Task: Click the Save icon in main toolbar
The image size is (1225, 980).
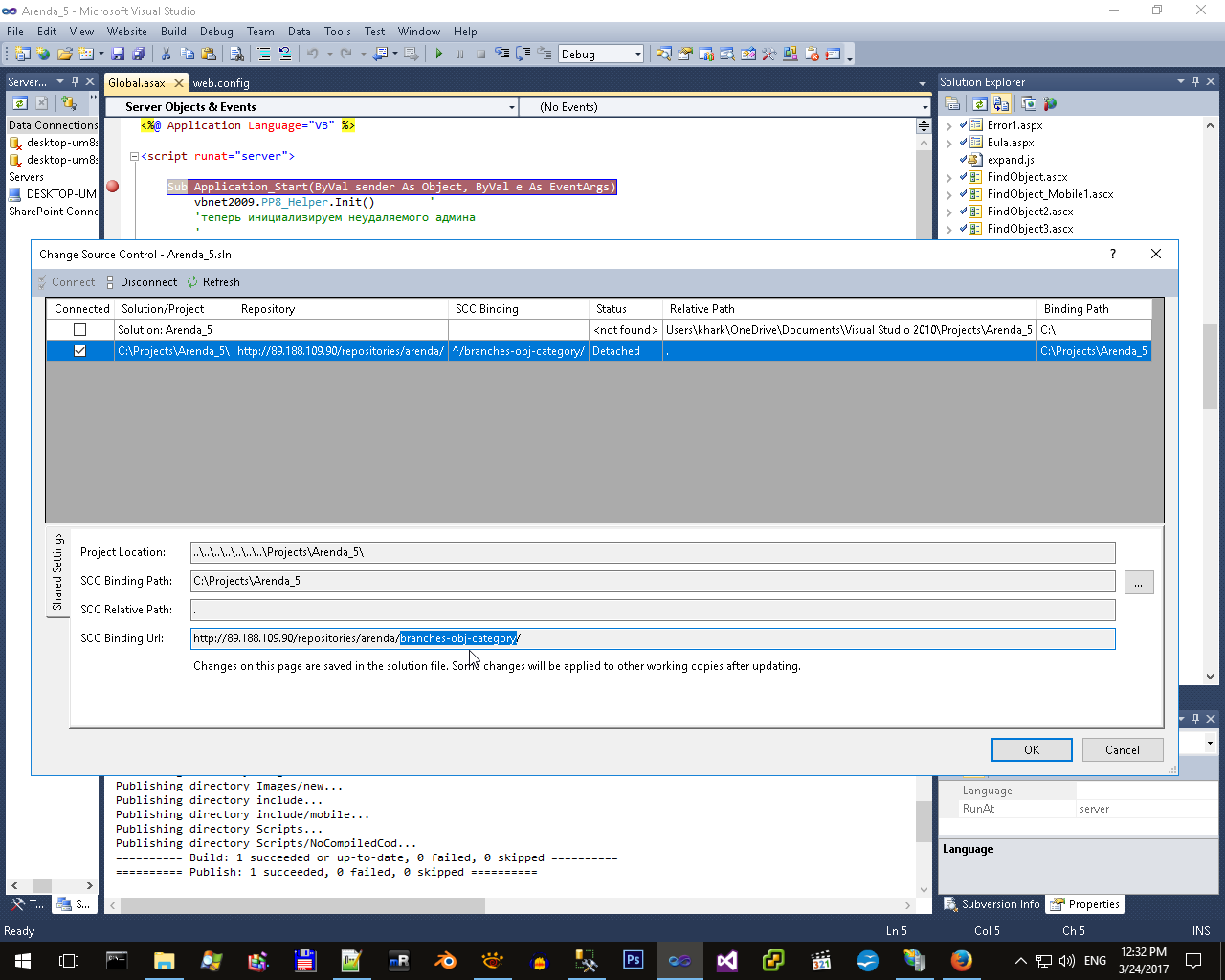Action: tap(118, 55)
